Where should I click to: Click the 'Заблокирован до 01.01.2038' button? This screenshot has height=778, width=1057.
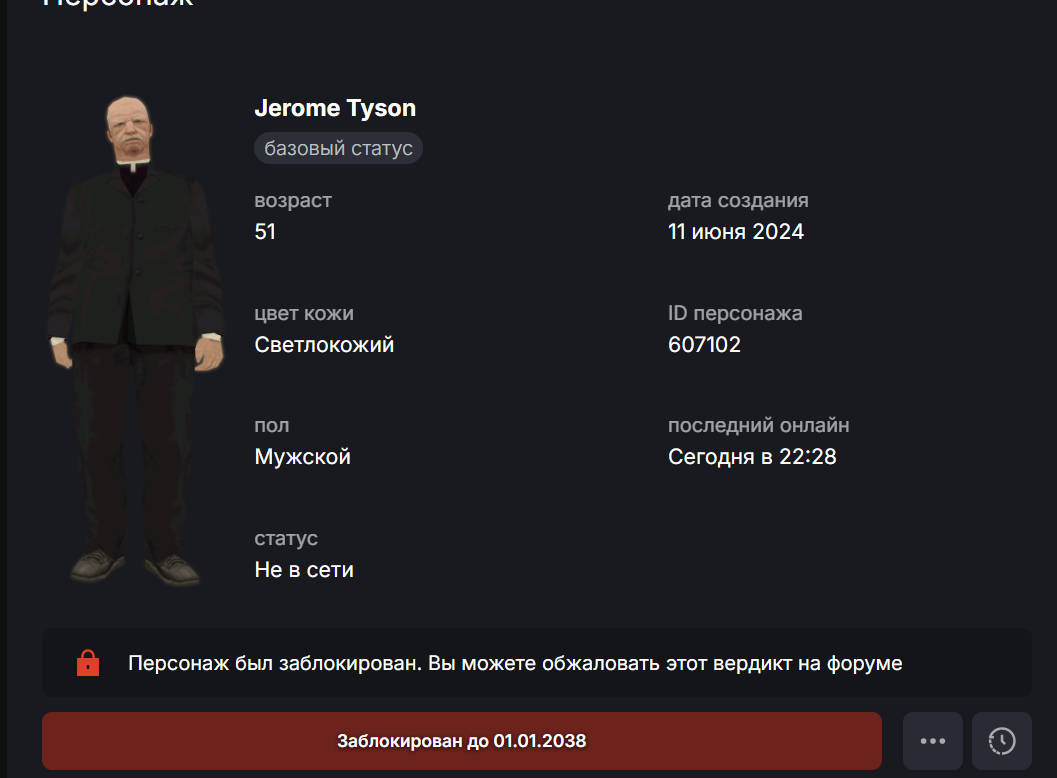[462, 741]
